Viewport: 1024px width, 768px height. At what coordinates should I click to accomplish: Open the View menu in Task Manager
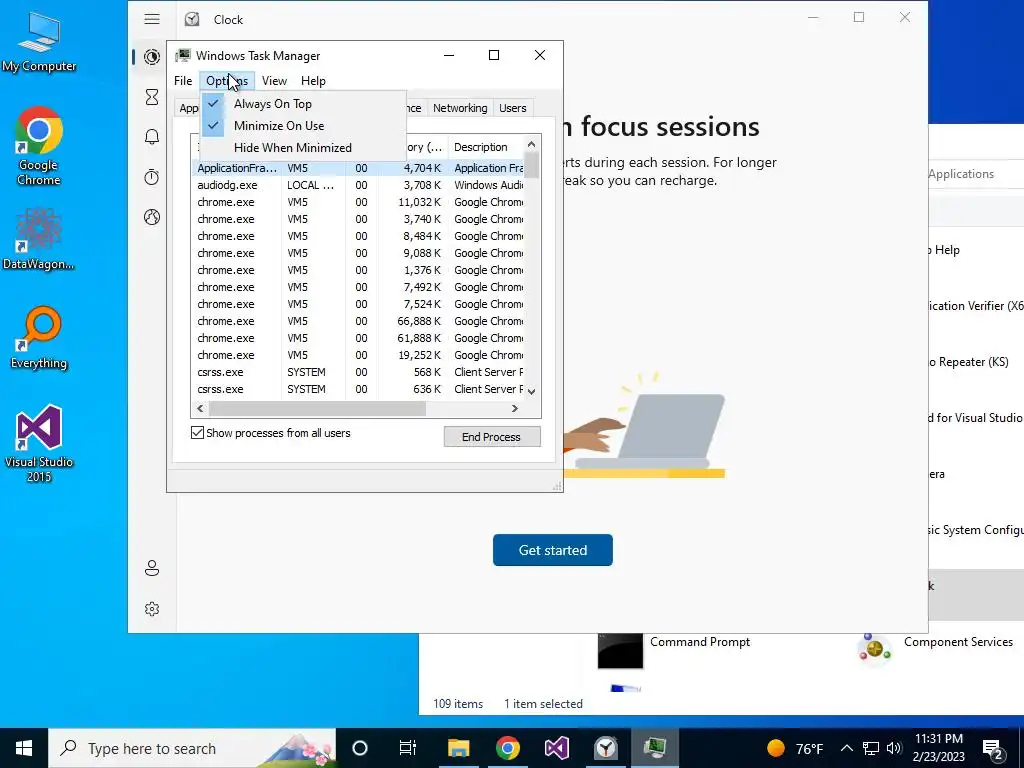coord(274,80)
